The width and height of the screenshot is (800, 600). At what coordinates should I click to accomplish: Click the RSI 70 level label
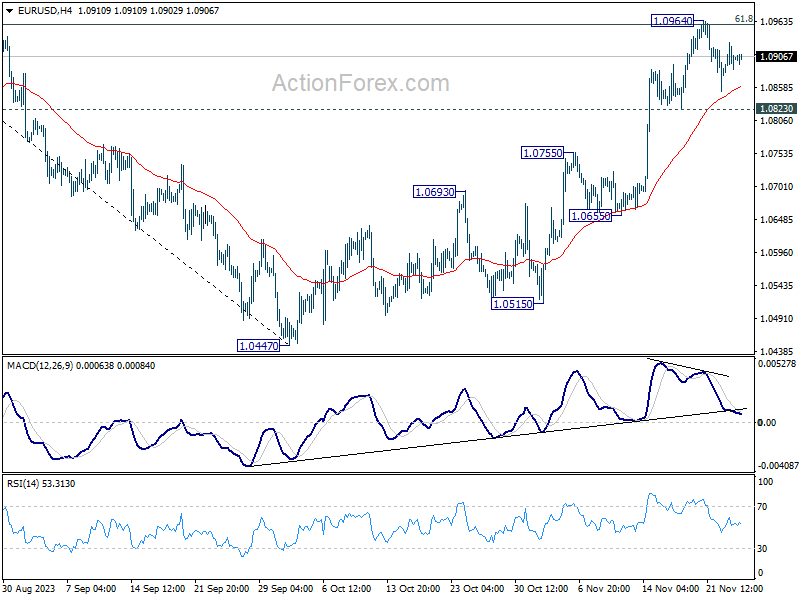(x=762, y=507)
